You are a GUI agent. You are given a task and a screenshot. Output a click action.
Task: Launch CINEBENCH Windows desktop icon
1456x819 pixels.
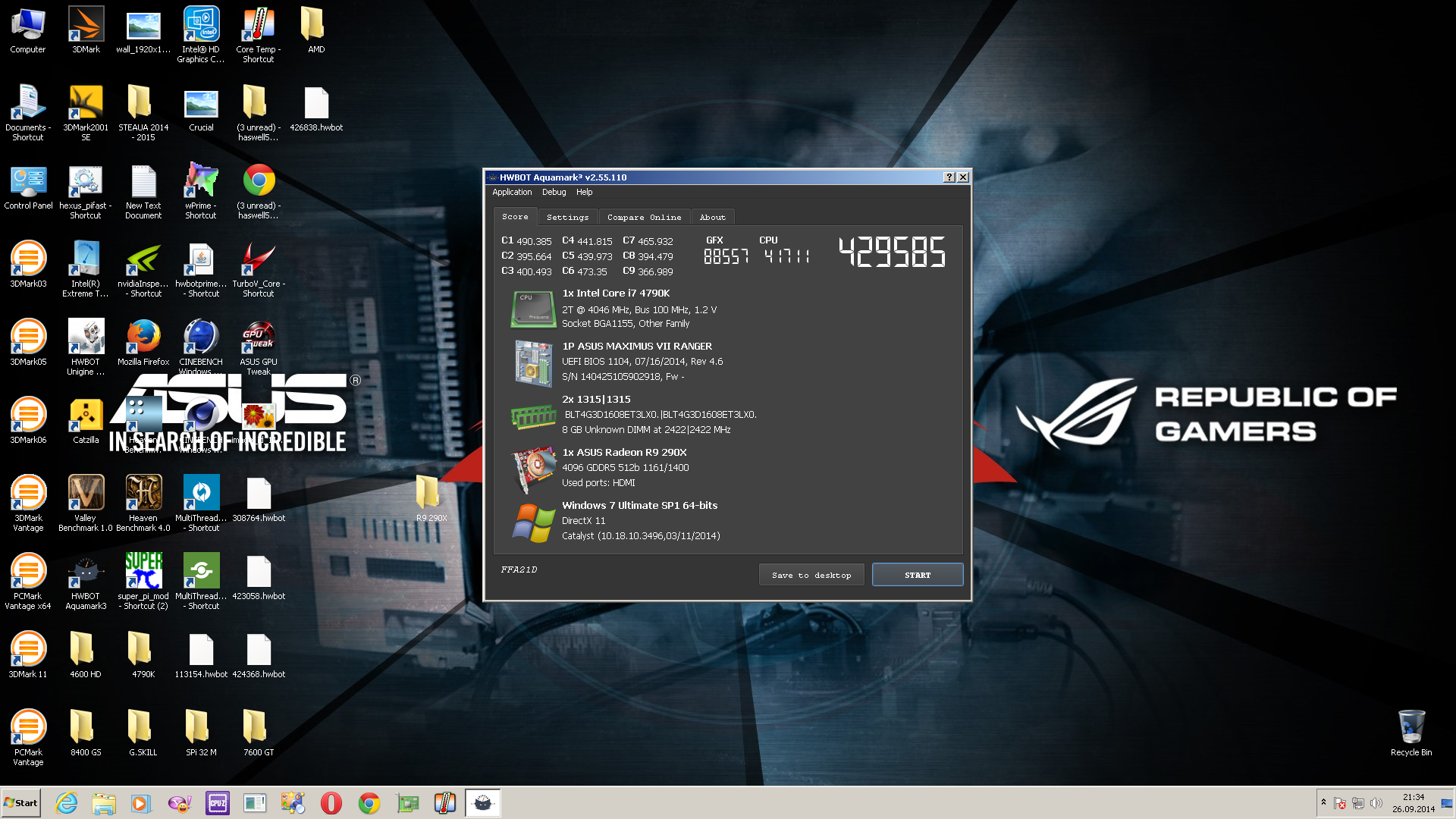pos(201,347)
